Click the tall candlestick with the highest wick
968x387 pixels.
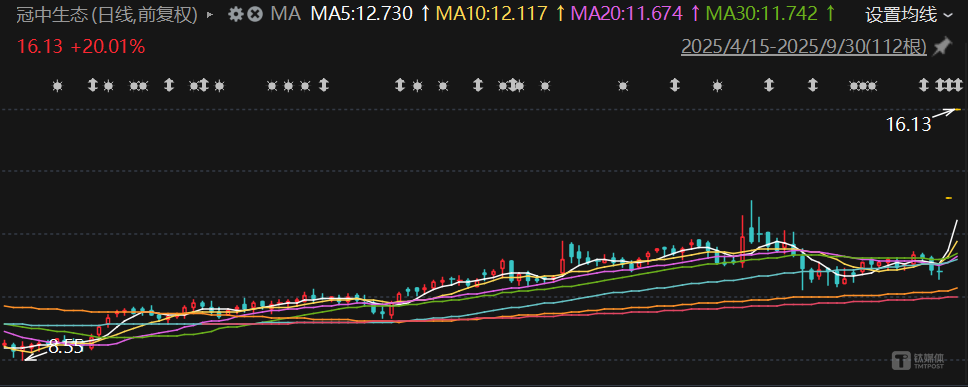tap(751, 222)
